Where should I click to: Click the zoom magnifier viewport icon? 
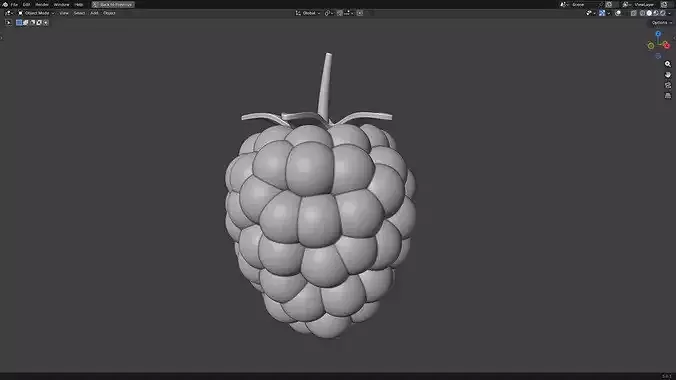click(x=668, y=64)
